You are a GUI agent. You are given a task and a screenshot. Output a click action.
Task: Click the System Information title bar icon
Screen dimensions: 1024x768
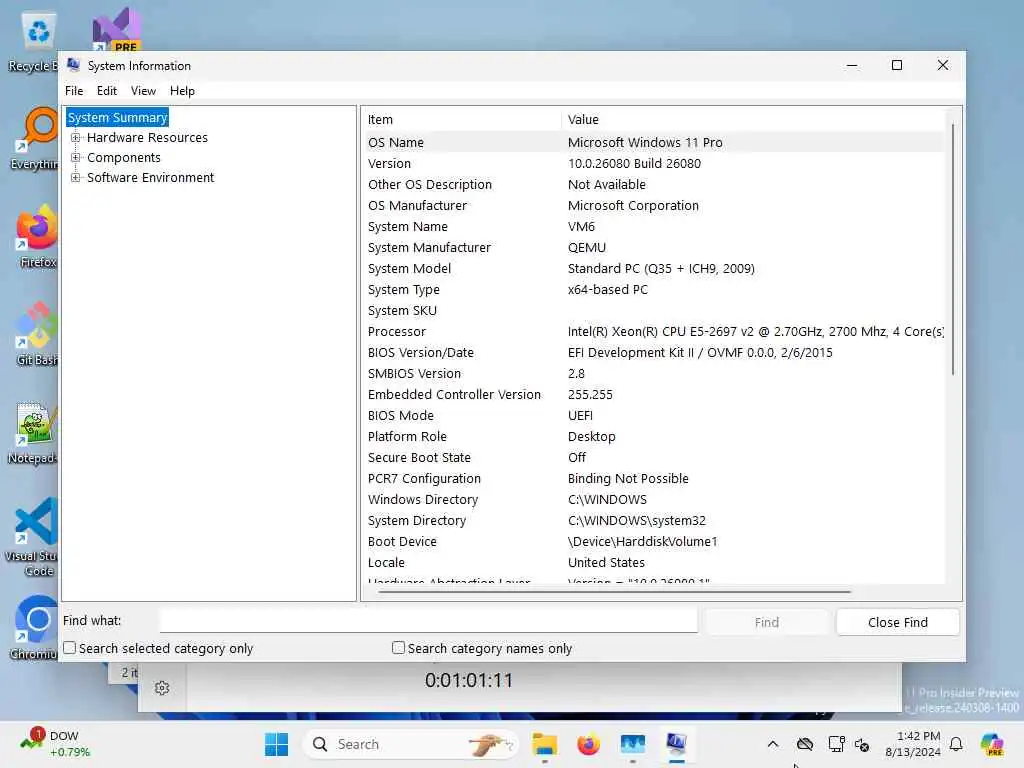(x=73, y=65)
